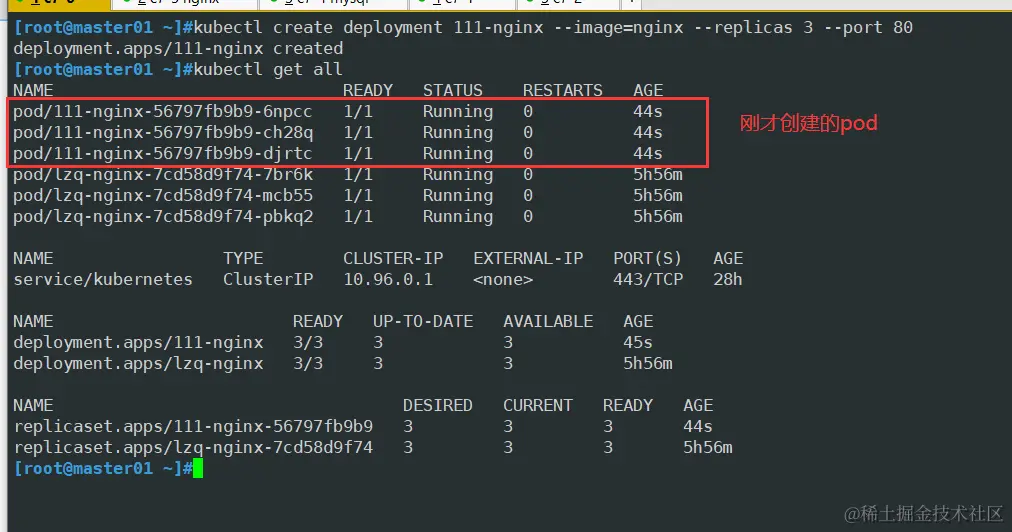Image resolution: width=1012 pixels, height=532 pixels.
Task: Click the 5h56m age of the lzq-nginx replicaset
Action: click(708, 447)
